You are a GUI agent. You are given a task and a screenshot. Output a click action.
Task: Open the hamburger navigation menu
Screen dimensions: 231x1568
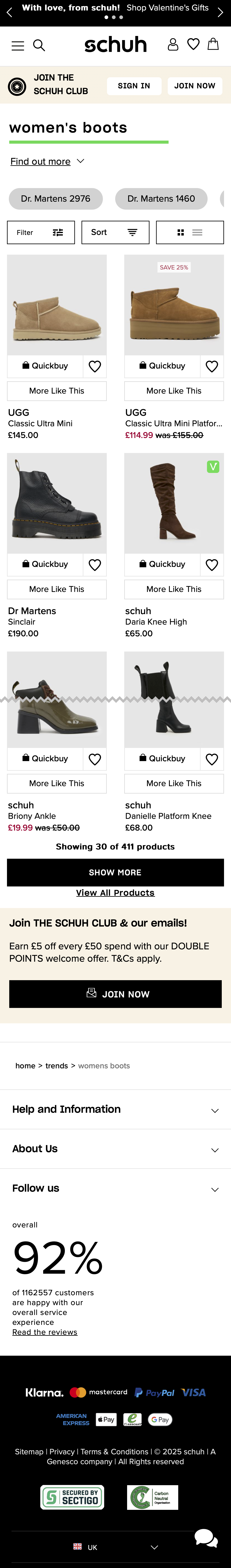click(18, 46)
